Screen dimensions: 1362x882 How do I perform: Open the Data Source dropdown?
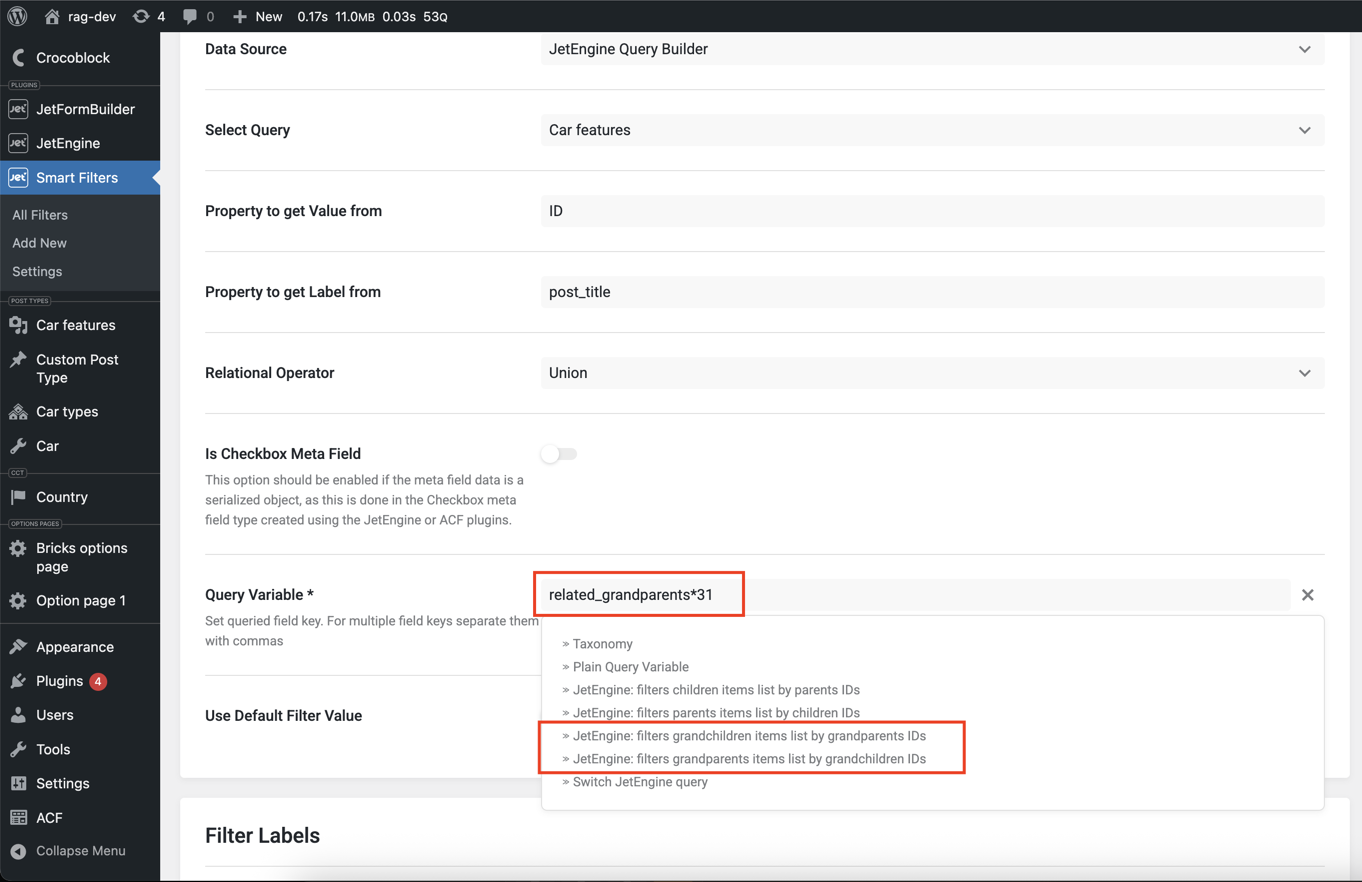pyautogui.click(x=932, y=49)
